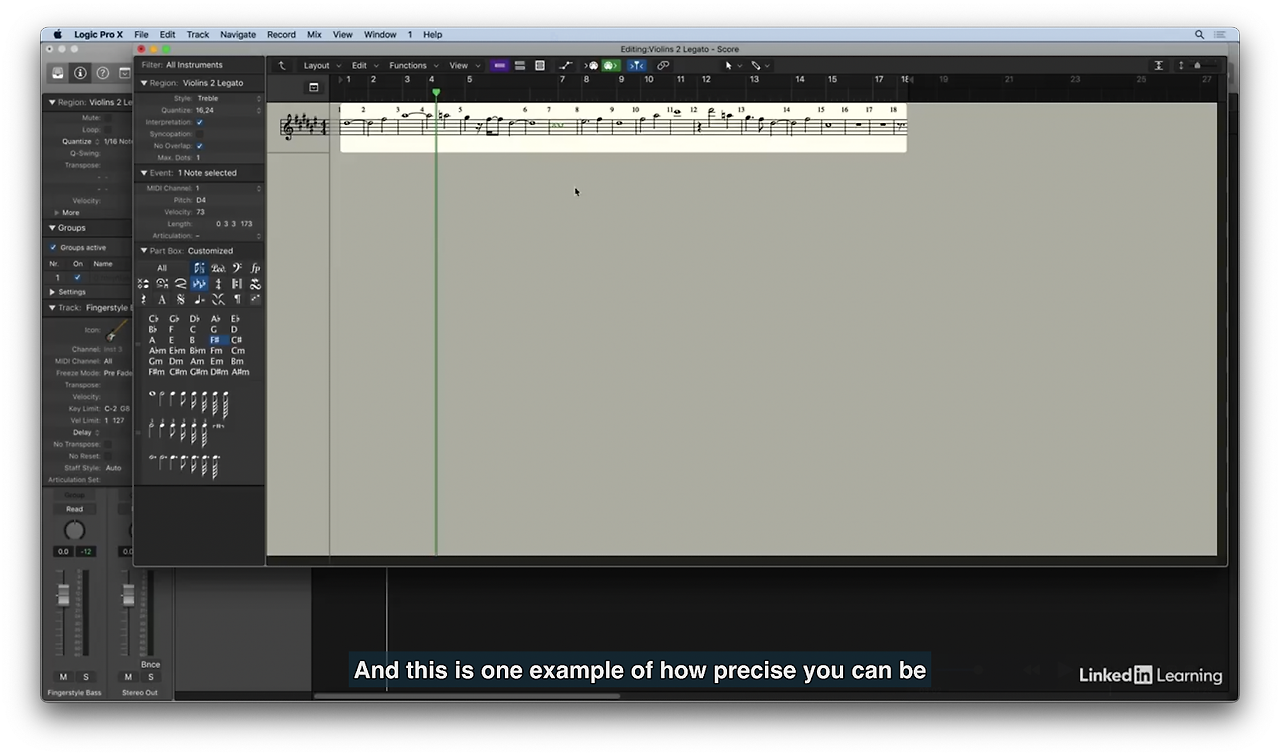Select the dynamics fp group in Part Box
The height and width of the screenshot is (756, 1280).
[x=255, y=268]
